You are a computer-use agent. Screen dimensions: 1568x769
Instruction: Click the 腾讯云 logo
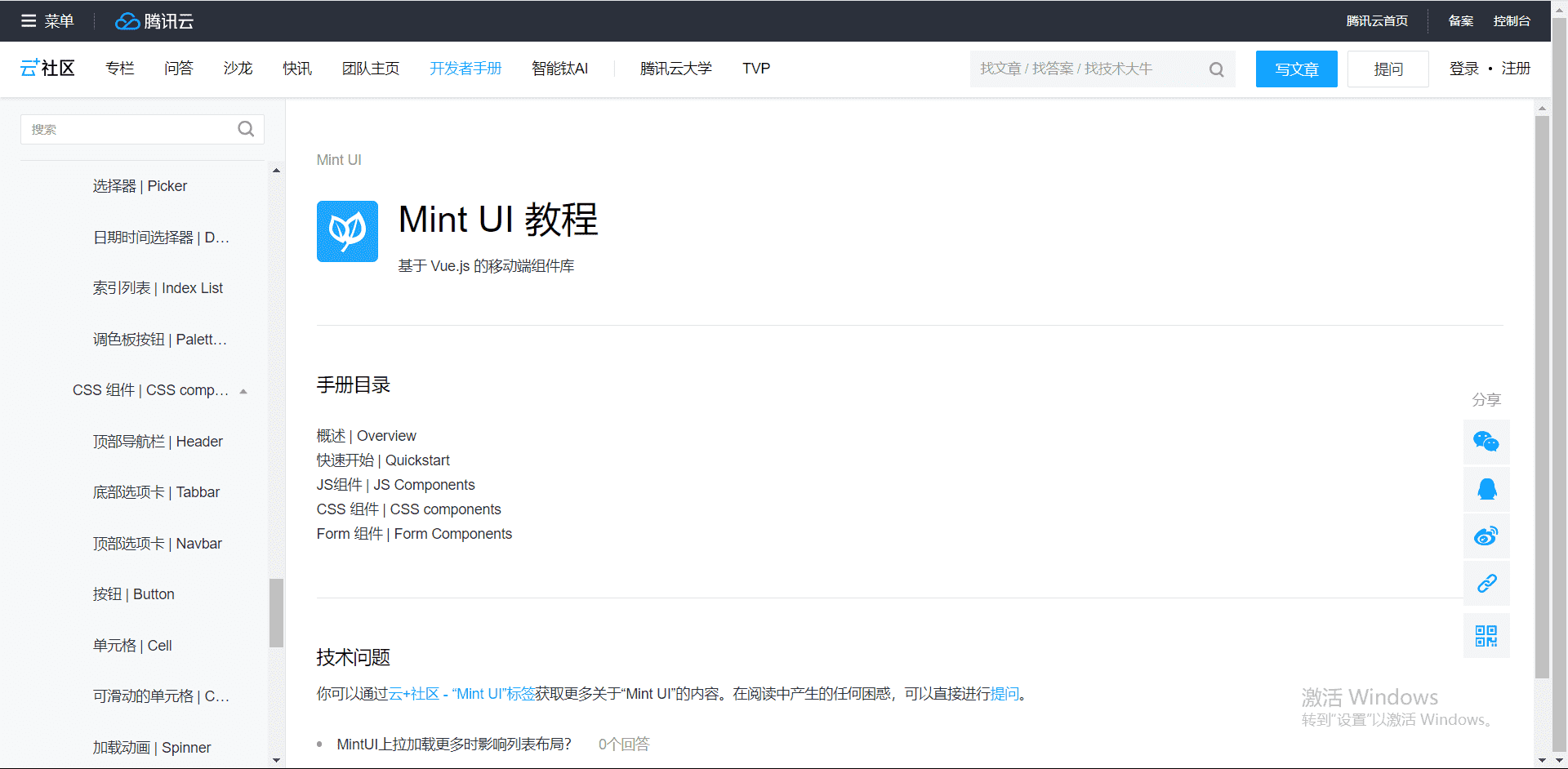tap(154, 21)
